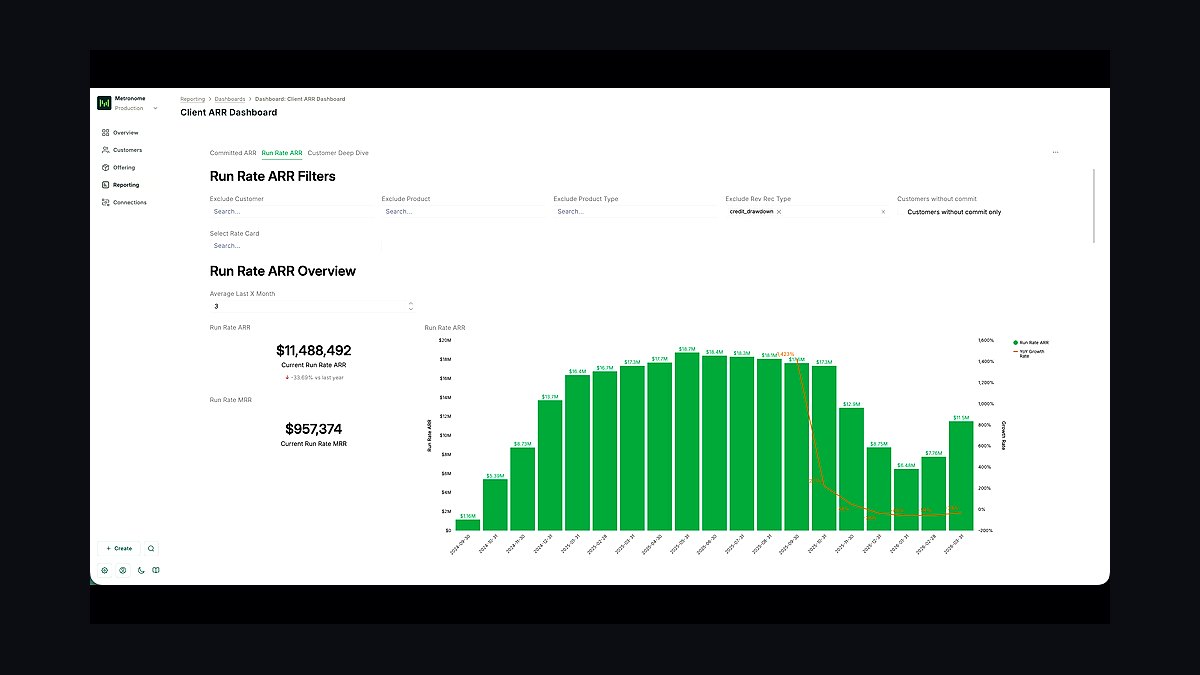Screen dimensions: 1200x675
Task: Click the bar labeled $12.9M
Action: coord(851,469)
